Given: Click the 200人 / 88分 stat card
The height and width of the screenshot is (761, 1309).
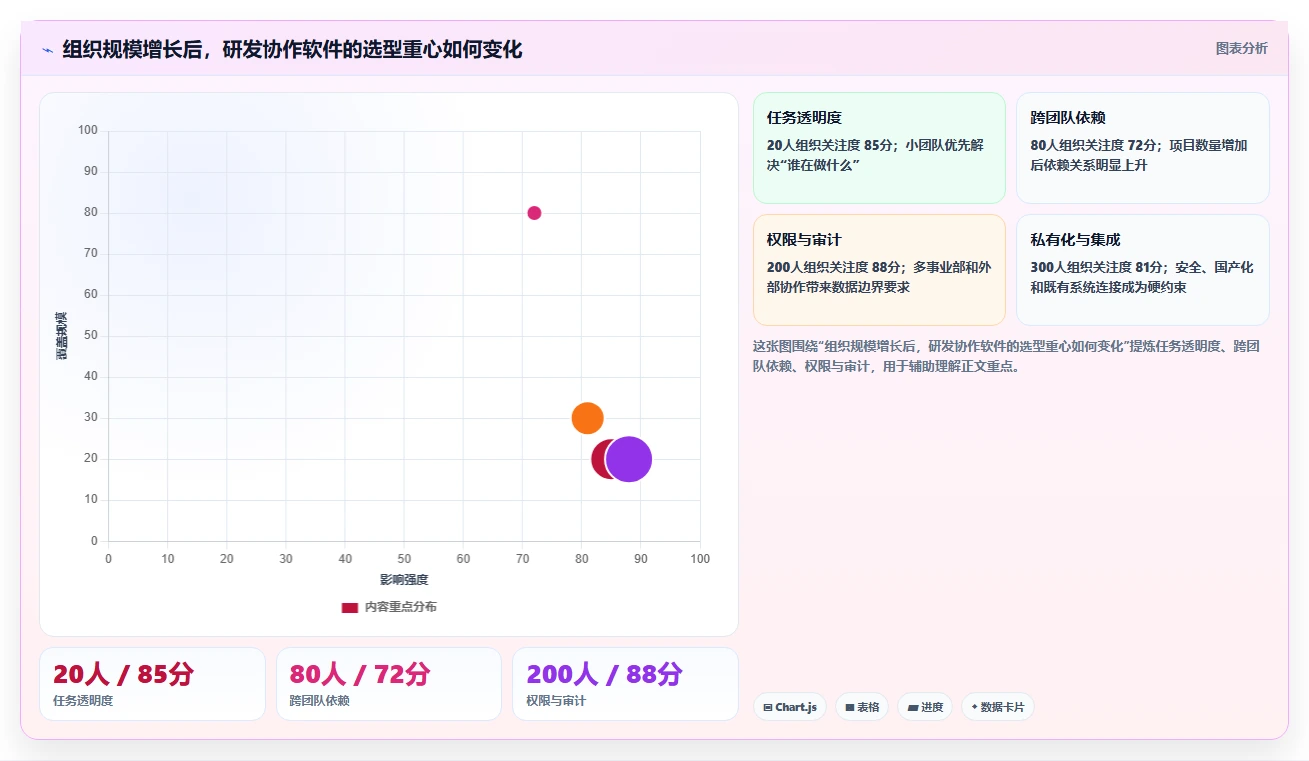Looking at the screenshot, I should pyautogui.click(x=625, y=684).
